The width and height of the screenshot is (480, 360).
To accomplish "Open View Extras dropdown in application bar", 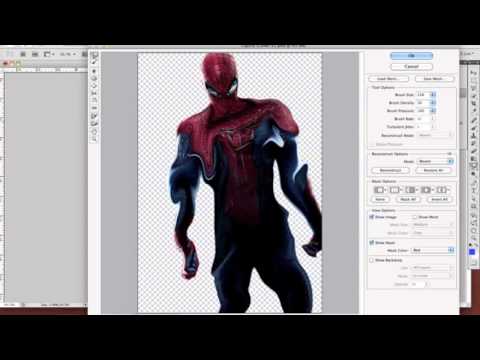I will click(49, 54).
